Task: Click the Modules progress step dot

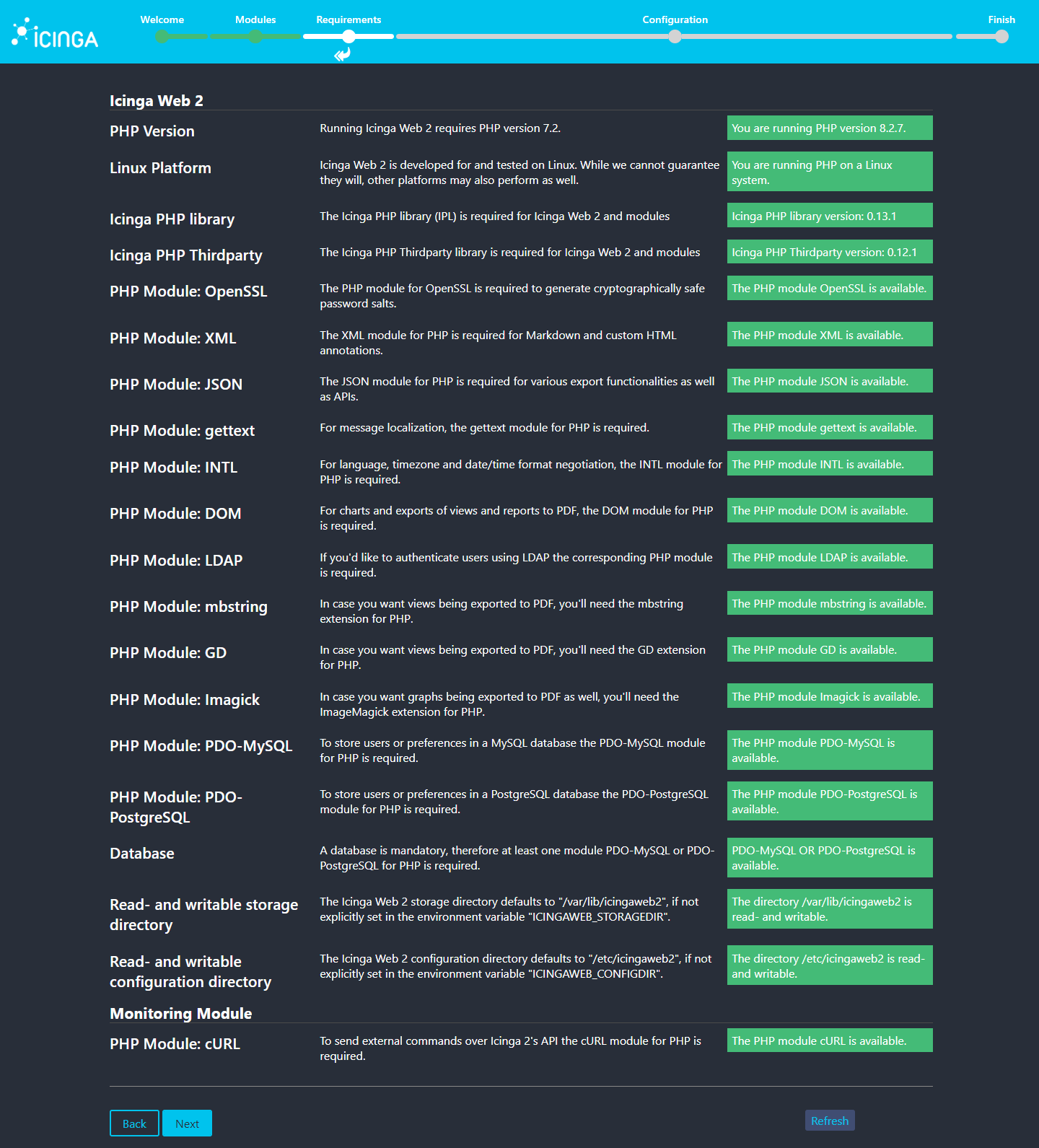Action: coord(255,36)
